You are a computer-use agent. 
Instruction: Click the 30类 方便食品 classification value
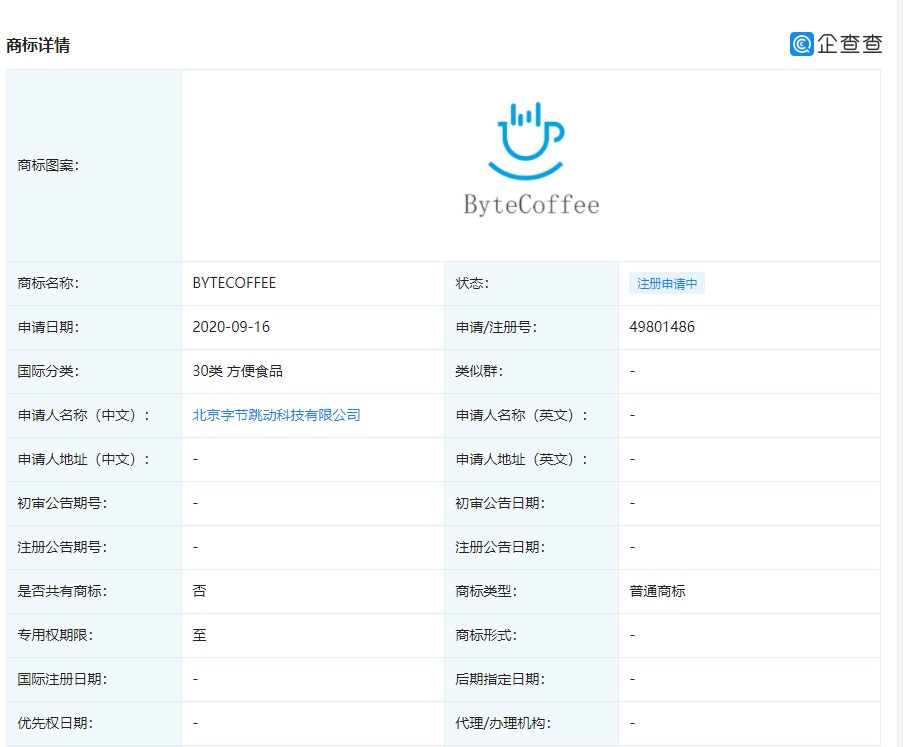tap(237, 371)
